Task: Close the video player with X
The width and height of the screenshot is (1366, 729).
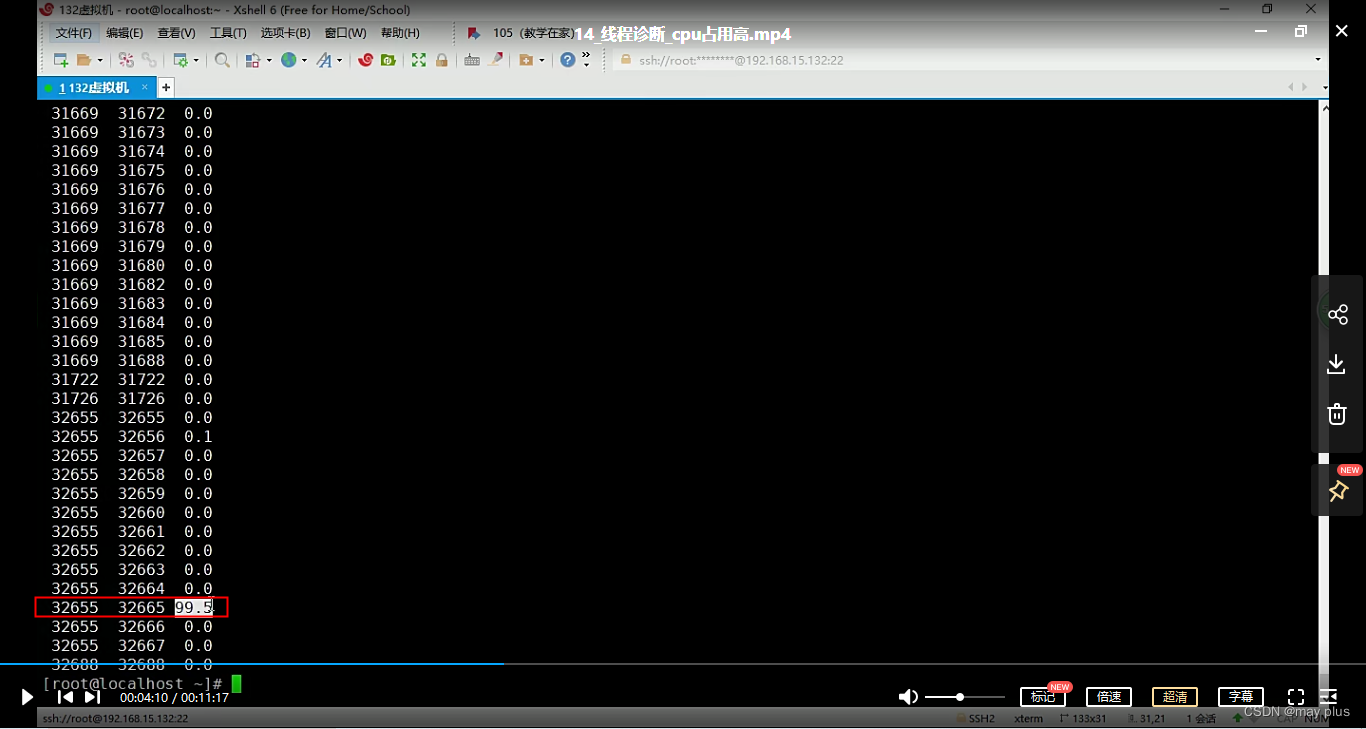Action: pyautogui.click(x=1342, y=32)
